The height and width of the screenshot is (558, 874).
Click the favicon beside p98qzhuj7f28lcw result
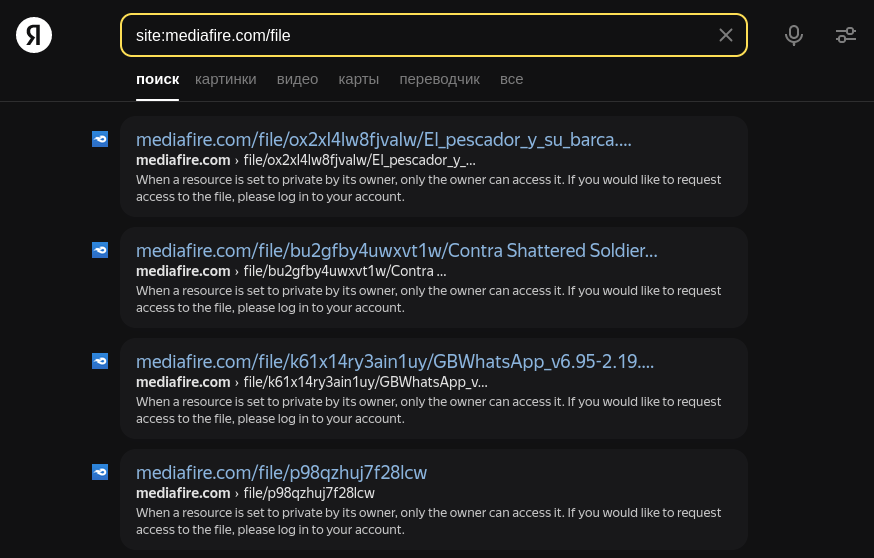coord(100,472)
